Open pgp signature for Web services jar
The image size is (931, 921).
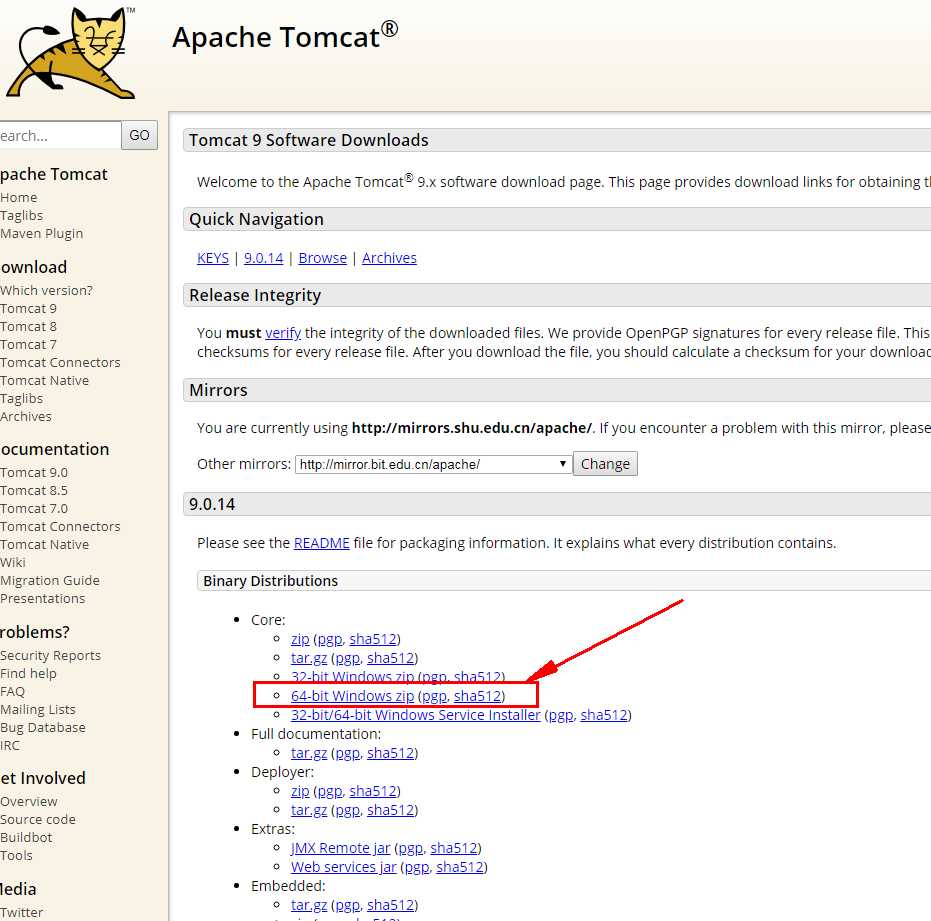click(417, 868)
